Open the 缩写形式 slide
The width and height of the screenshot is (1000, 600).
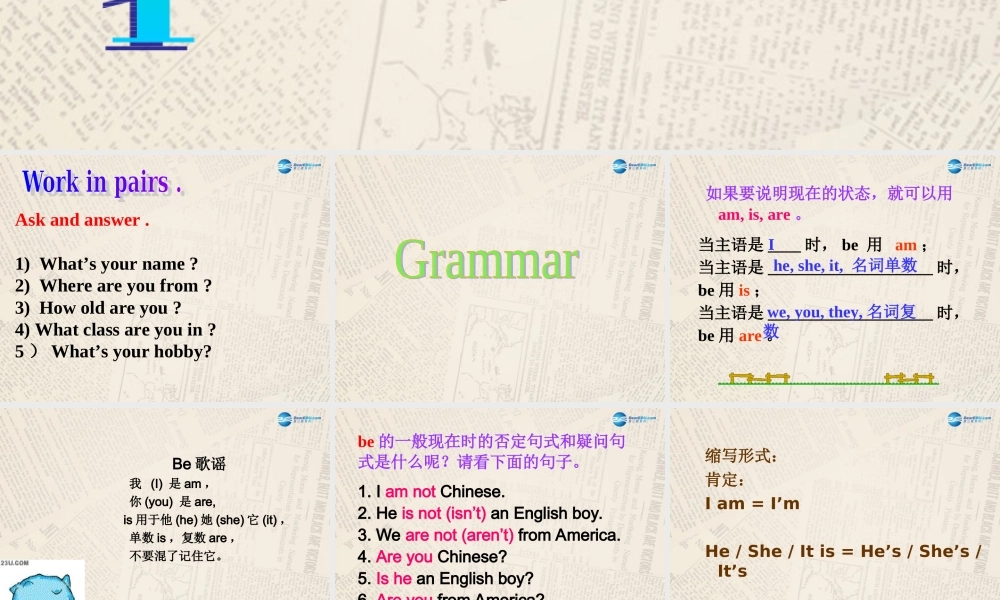[833, 500]
